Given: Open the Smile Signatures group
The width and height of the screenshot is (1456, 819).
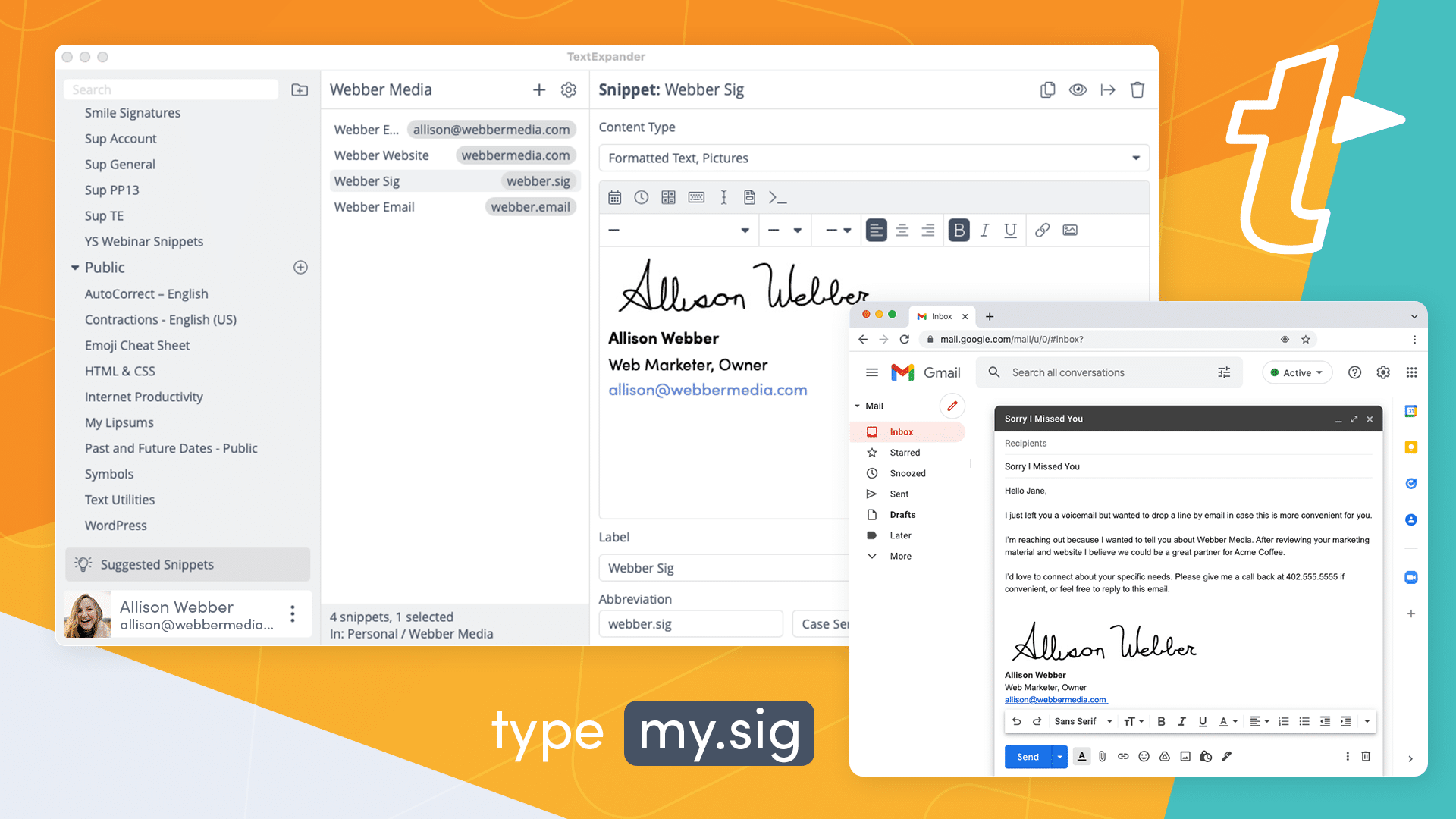Looking at the screenshot, I should pos(133,113).
